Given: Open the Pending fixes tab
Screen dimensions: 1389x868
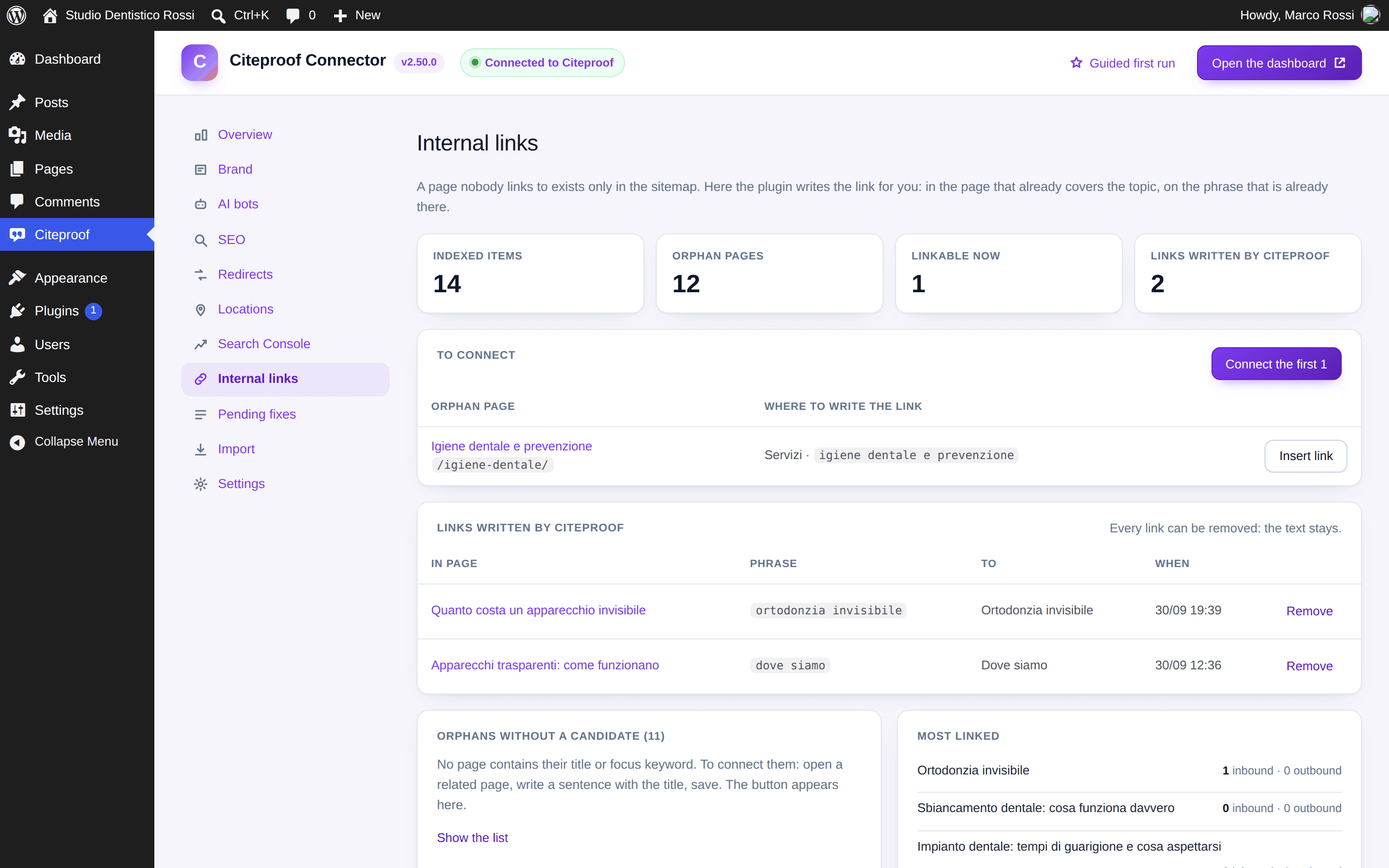Looking at the screenshot, I should tap(285, 414).
